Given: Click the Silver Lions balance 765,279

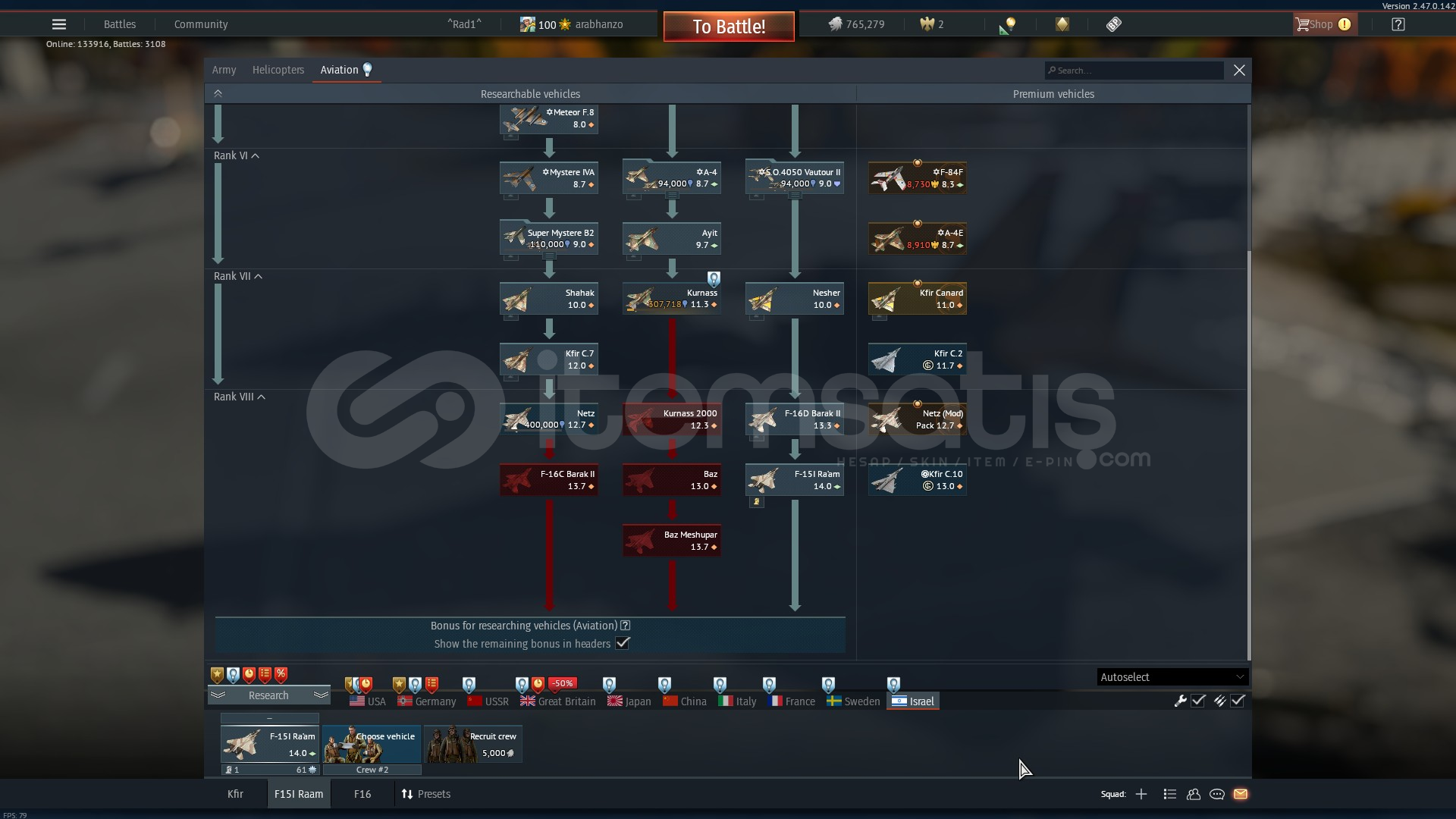Looking at the screenshot, I should point(856,24).
